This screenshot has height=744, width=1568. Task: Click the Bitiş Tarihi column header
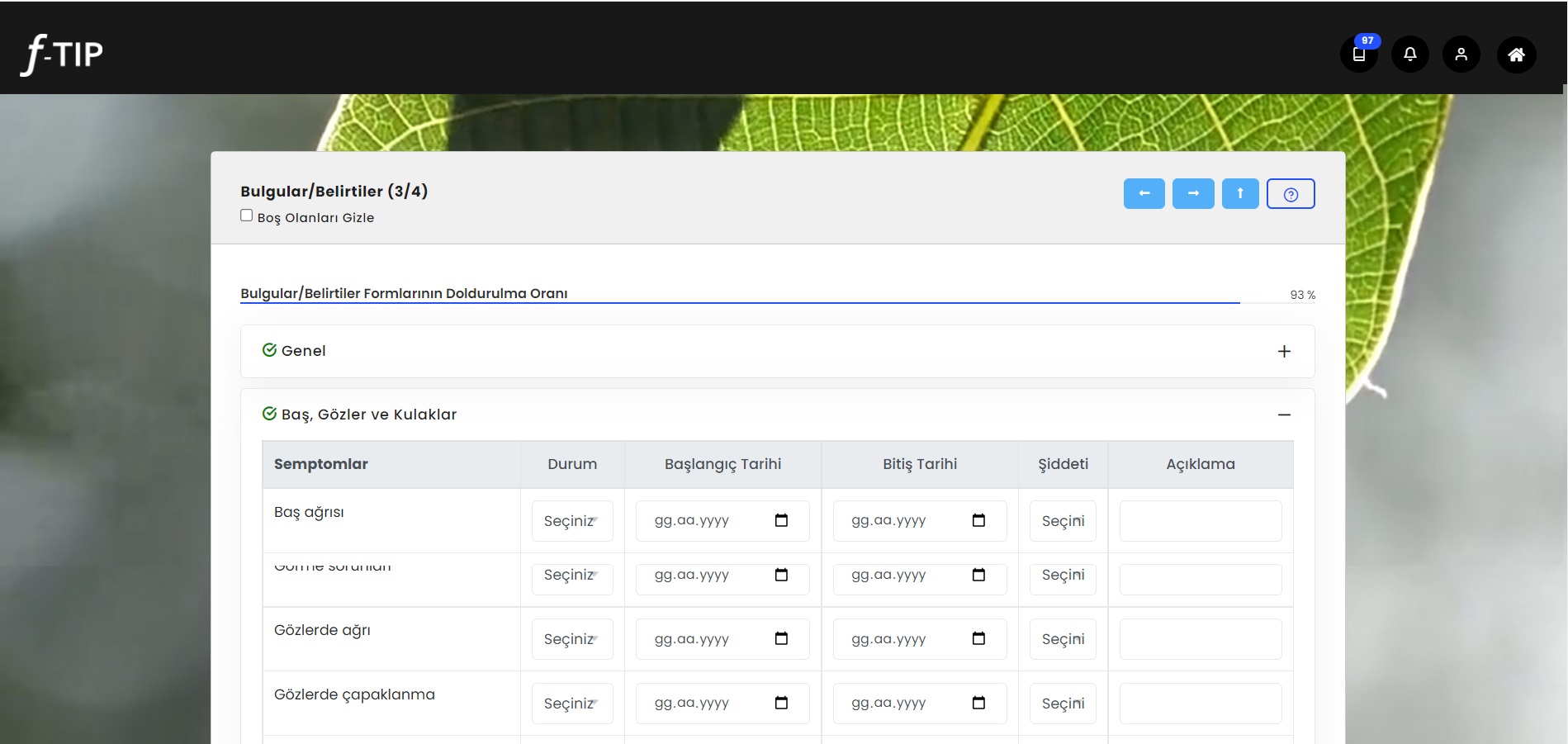coord(920,464)
